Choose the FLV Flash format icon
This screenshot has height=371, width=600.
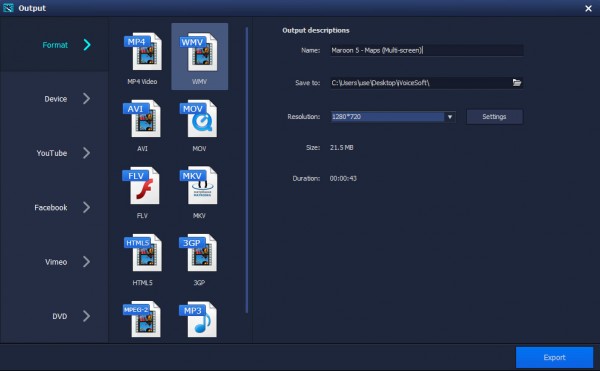click(x=141, y=186)
